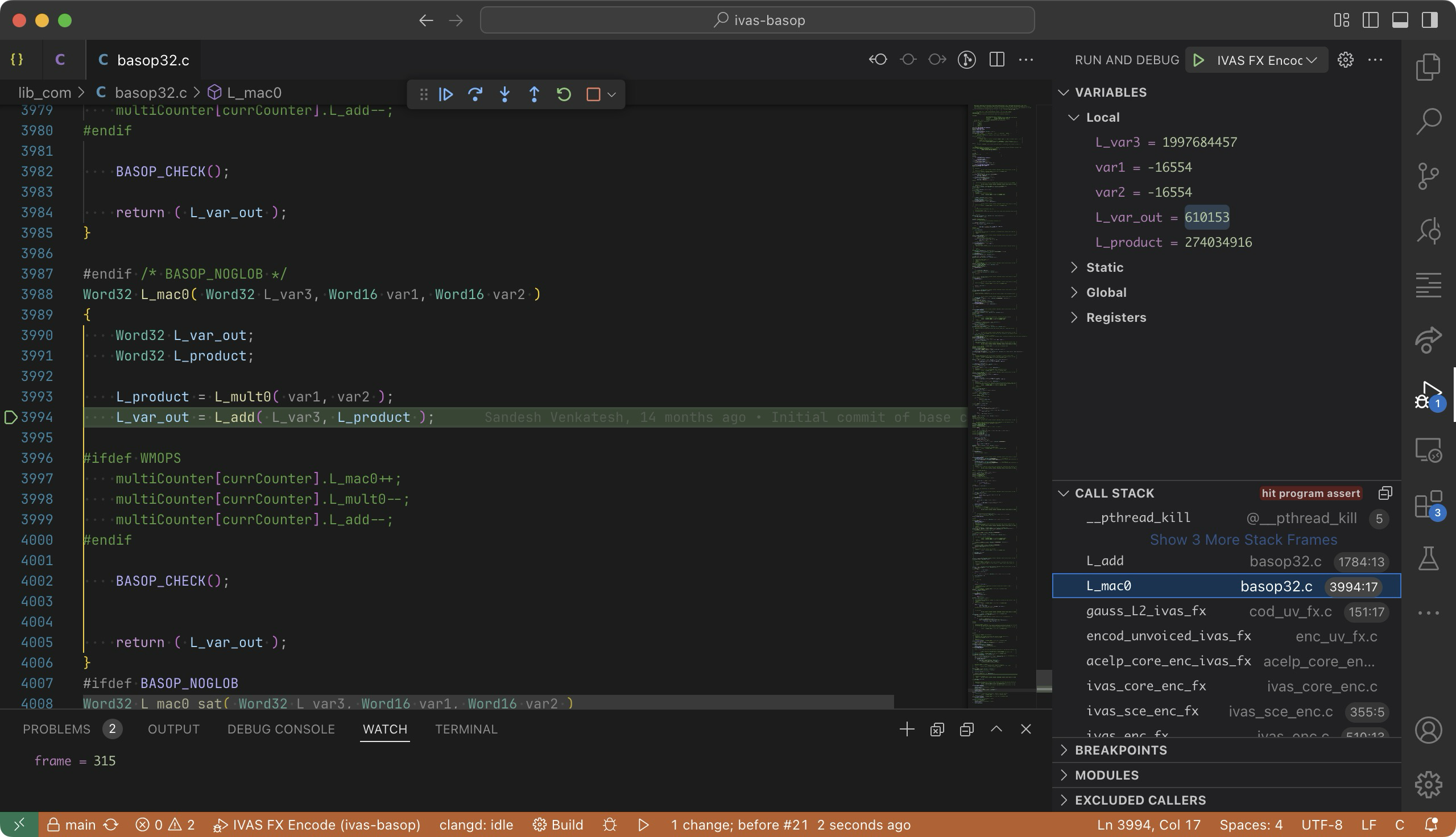The image size is (1456, 837).
Task: Click the split editor right icon
Action: click(996, 60)
